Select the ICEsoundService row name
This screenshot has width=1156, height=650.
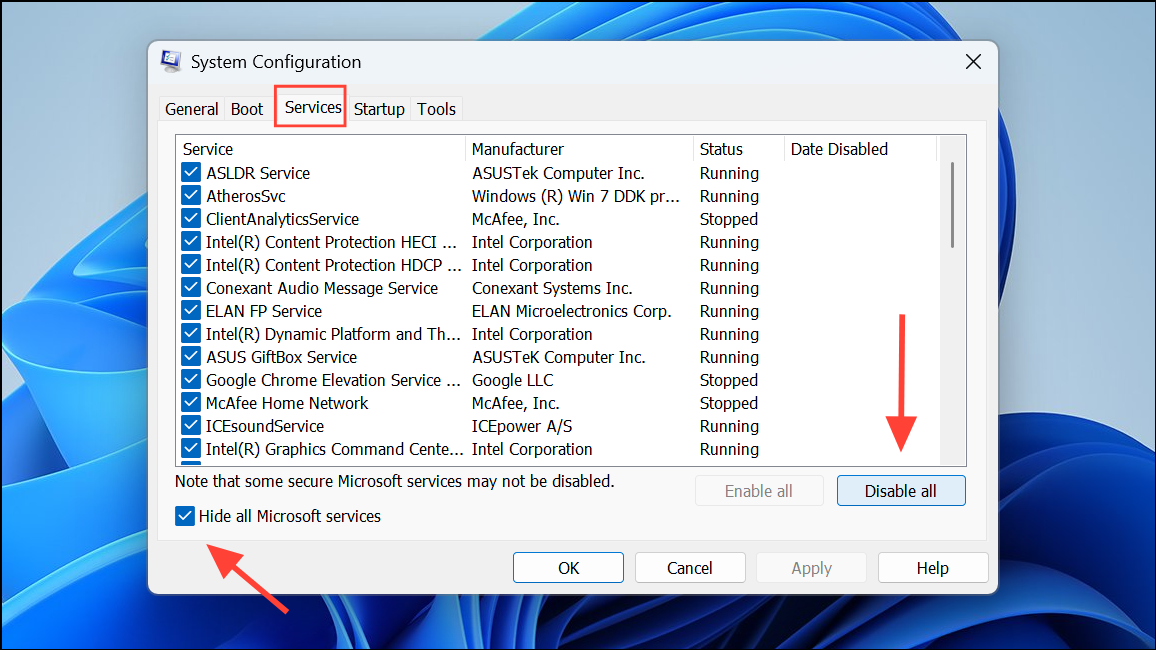[x=265, y=426]
